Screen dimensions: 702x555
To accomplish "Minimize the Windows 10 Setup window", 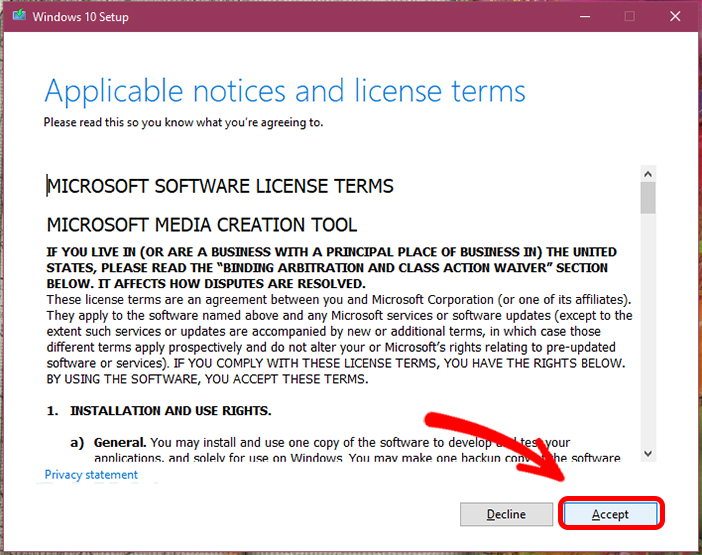I will pos(583,17).
